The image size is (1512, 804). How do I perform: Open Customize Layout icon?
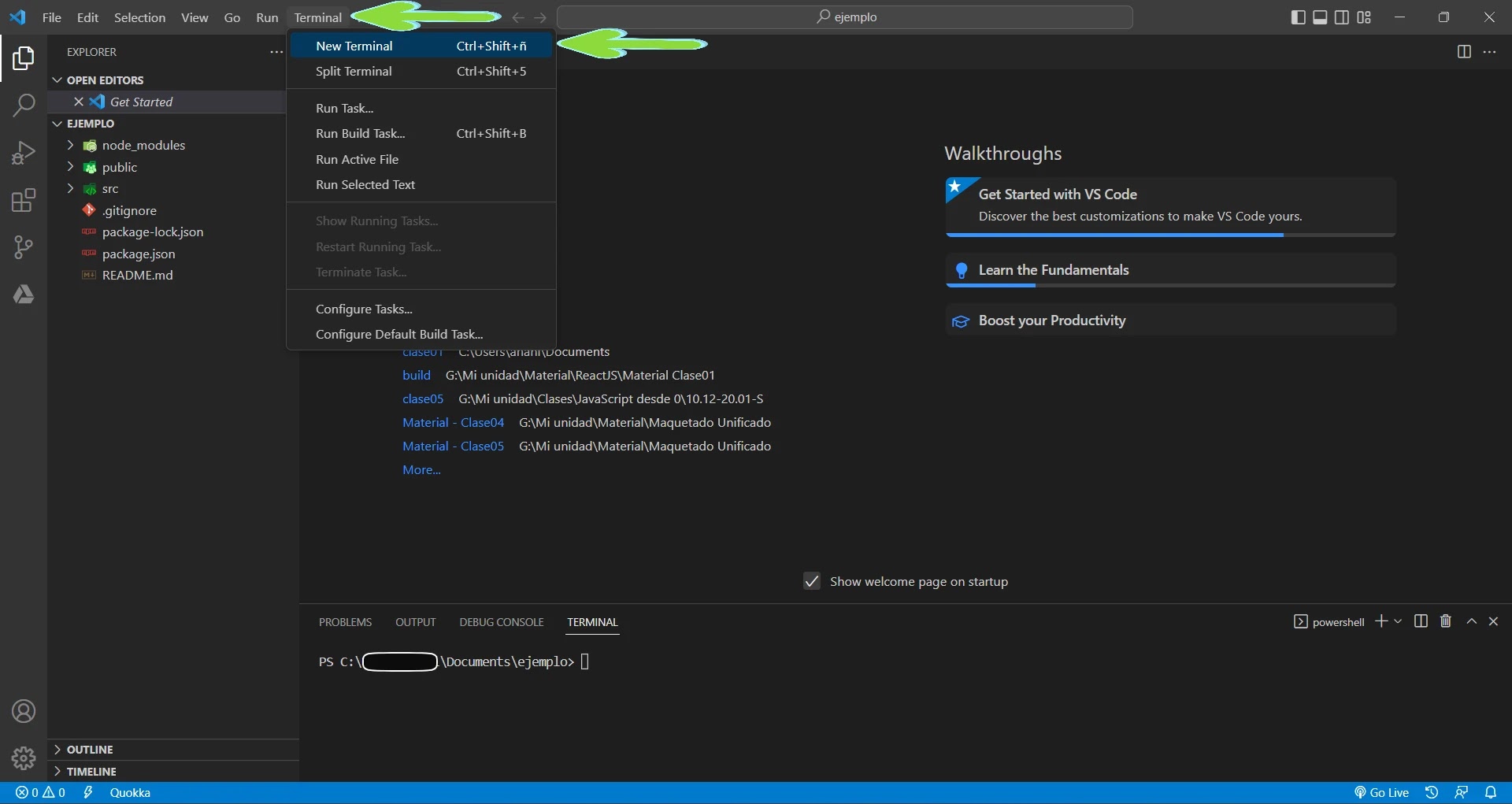point(1364,17)
